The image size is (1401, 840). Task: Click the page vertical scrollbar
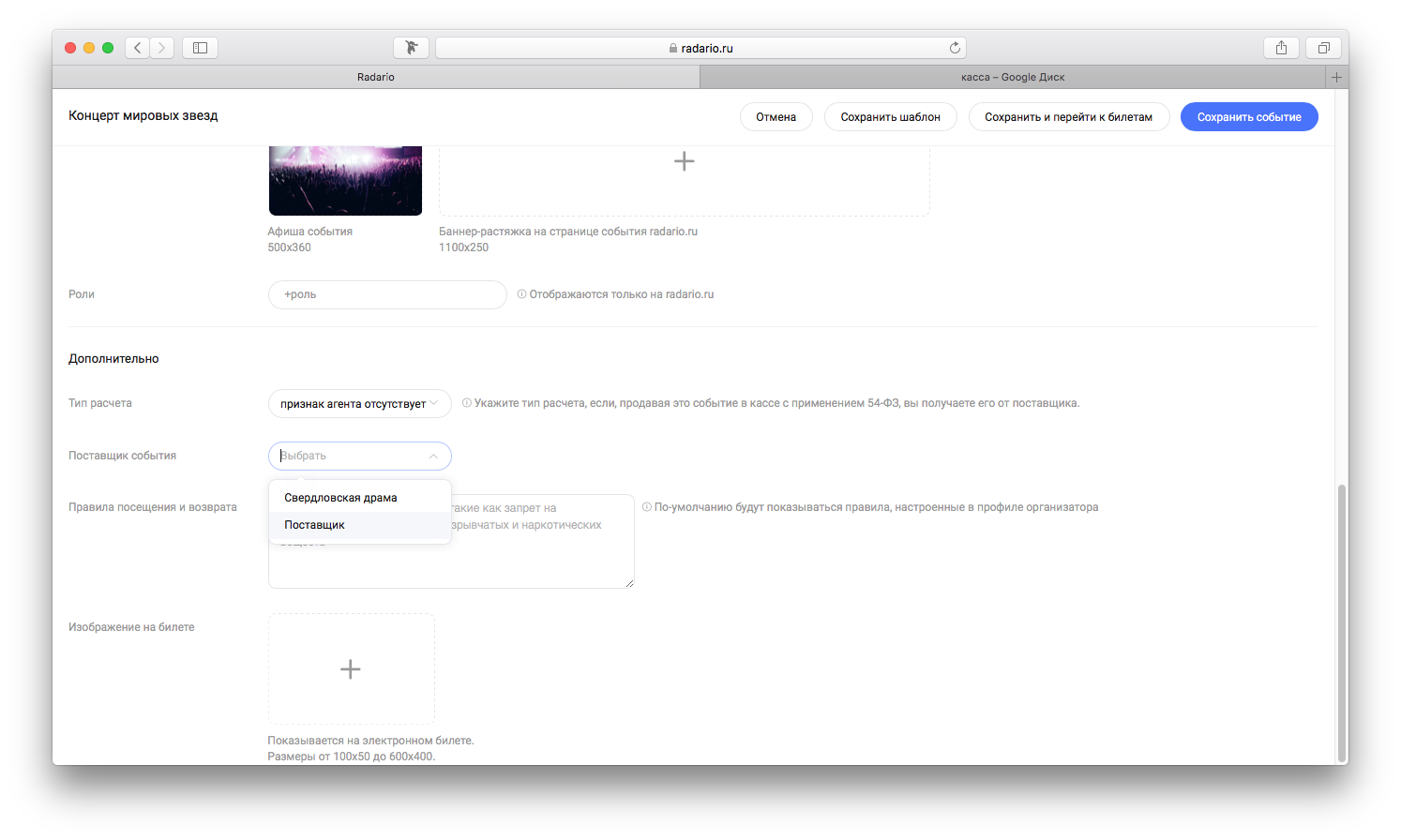[x=1342, y=623]
